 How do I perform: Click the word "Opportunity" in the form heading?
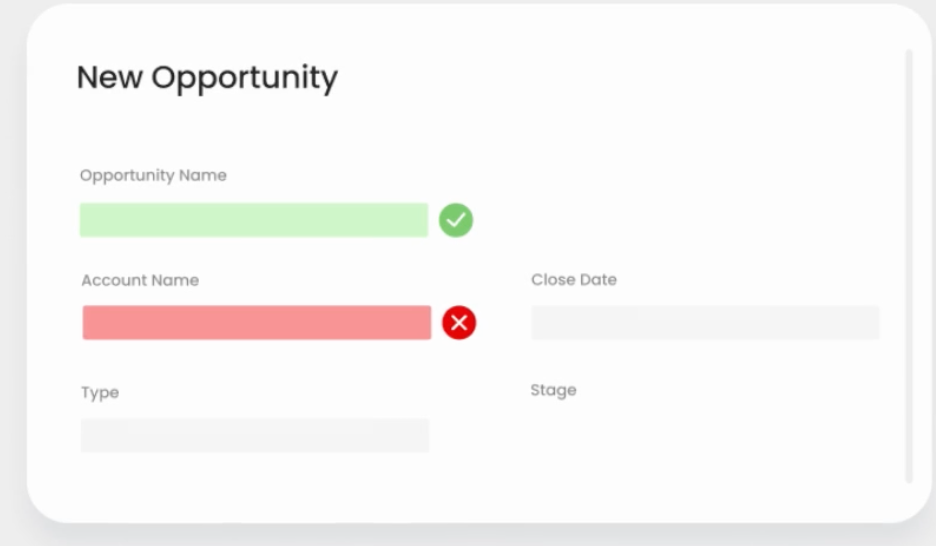click(245, 79)
